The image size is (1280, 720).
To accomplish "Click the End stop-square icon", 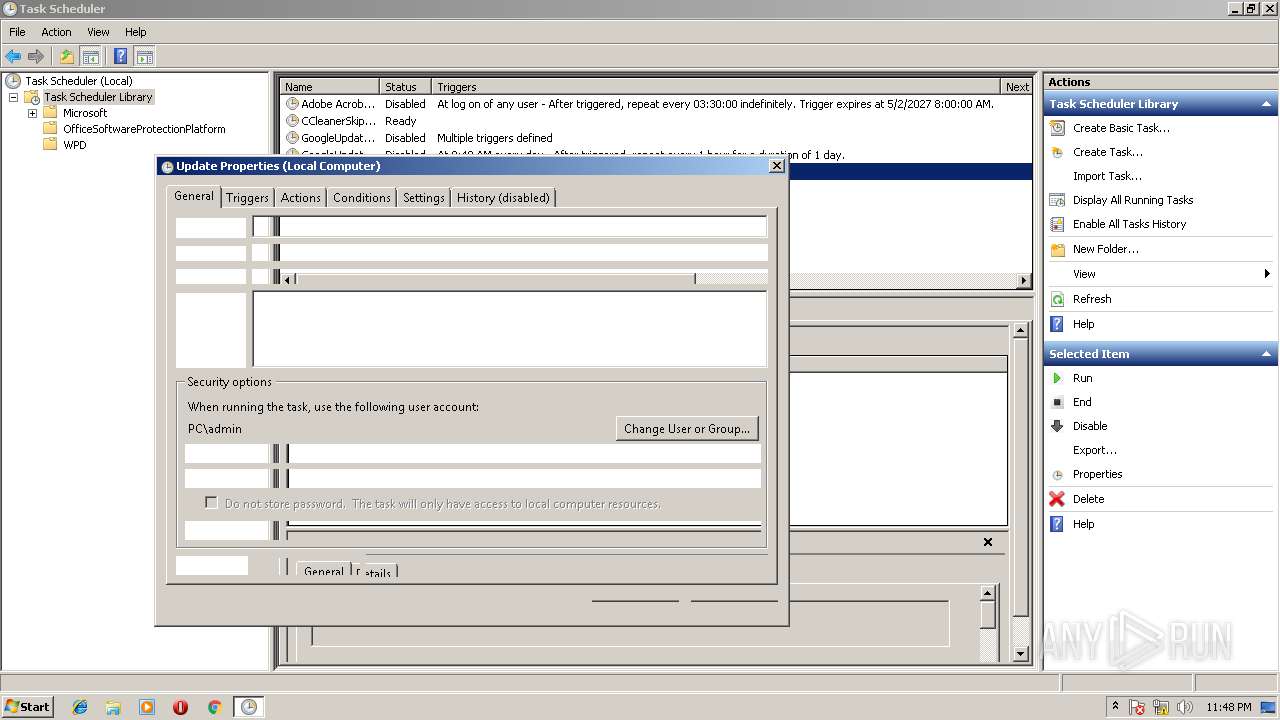I will tap(1057, 402).
